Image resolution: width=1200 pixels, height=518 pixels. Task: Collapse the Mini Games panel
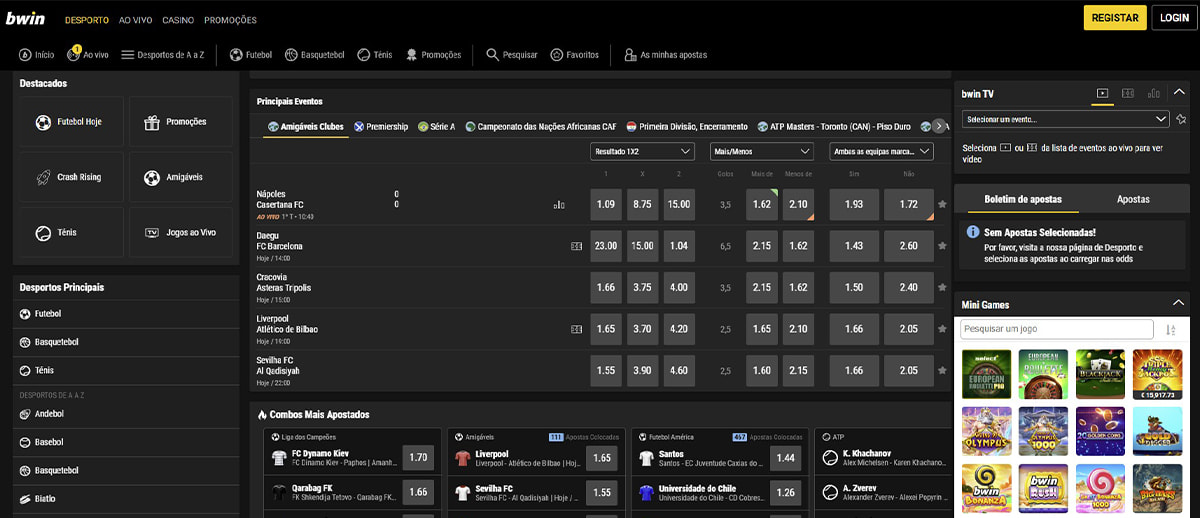pyautogui.click(x=1178, y=304)
